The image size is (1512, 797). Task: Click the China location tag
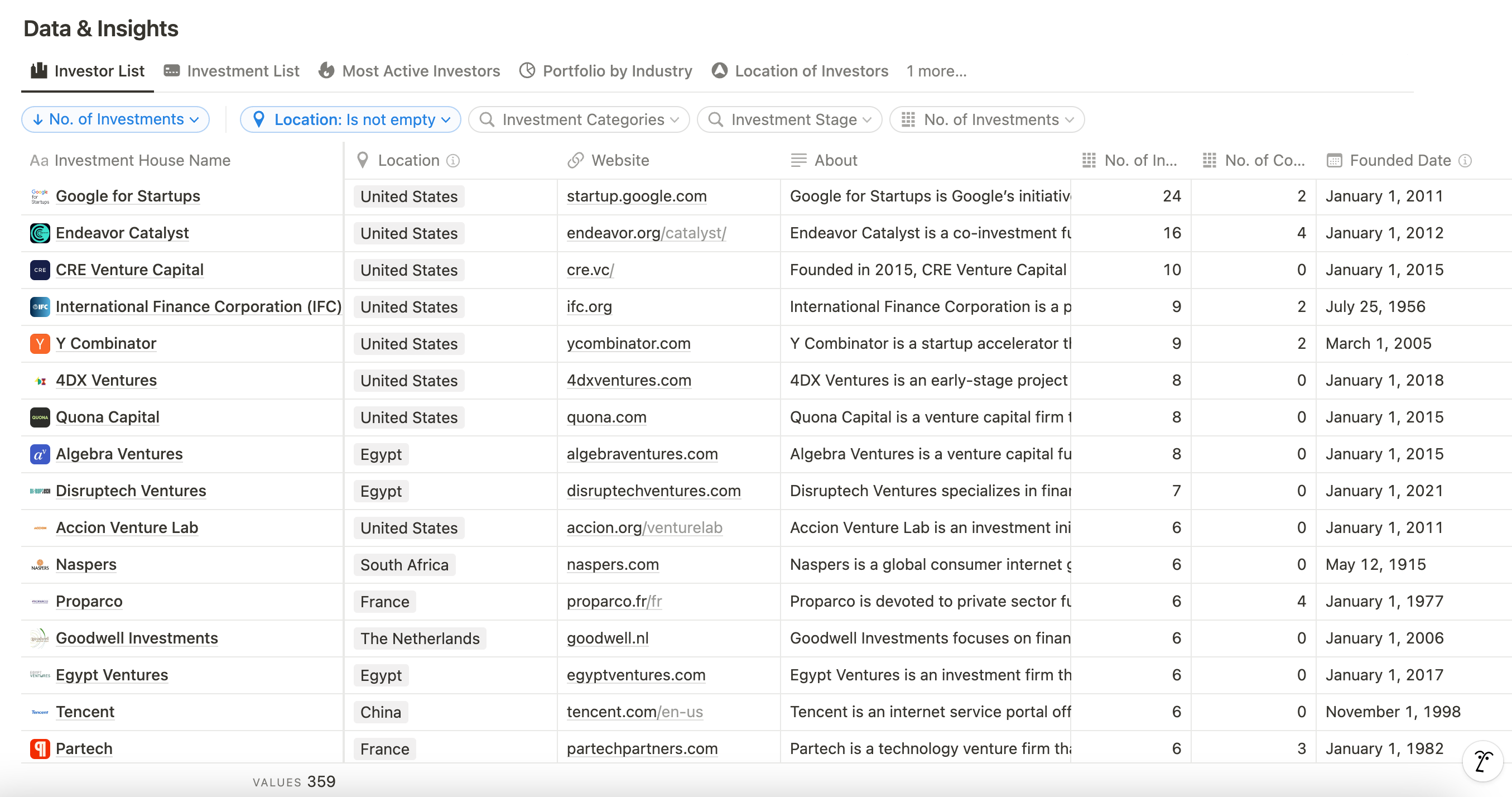point(381,712)
